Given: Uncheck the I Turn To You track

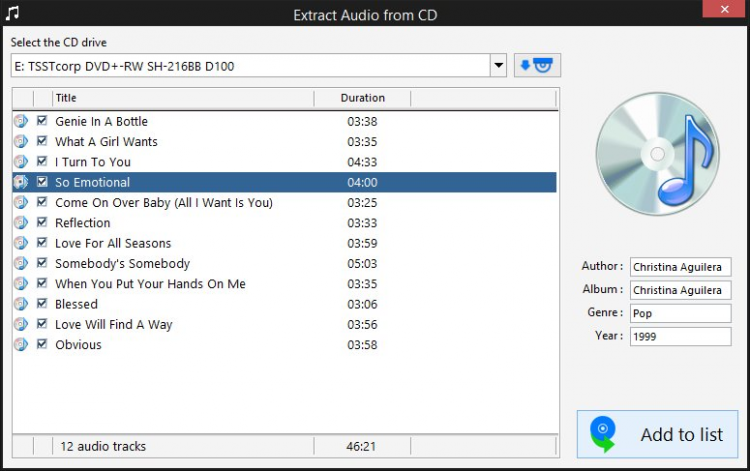Looking at the screenshot, I should coord(42,161).
